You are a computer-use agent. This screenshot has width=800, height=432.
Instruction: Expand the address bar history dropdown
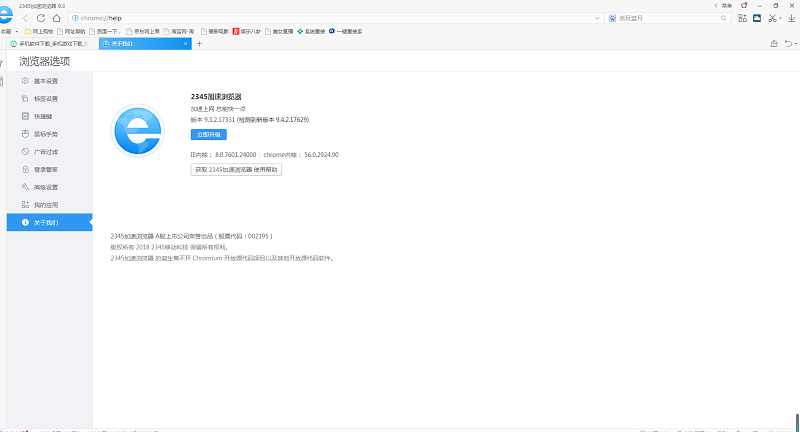click(597, 18)
